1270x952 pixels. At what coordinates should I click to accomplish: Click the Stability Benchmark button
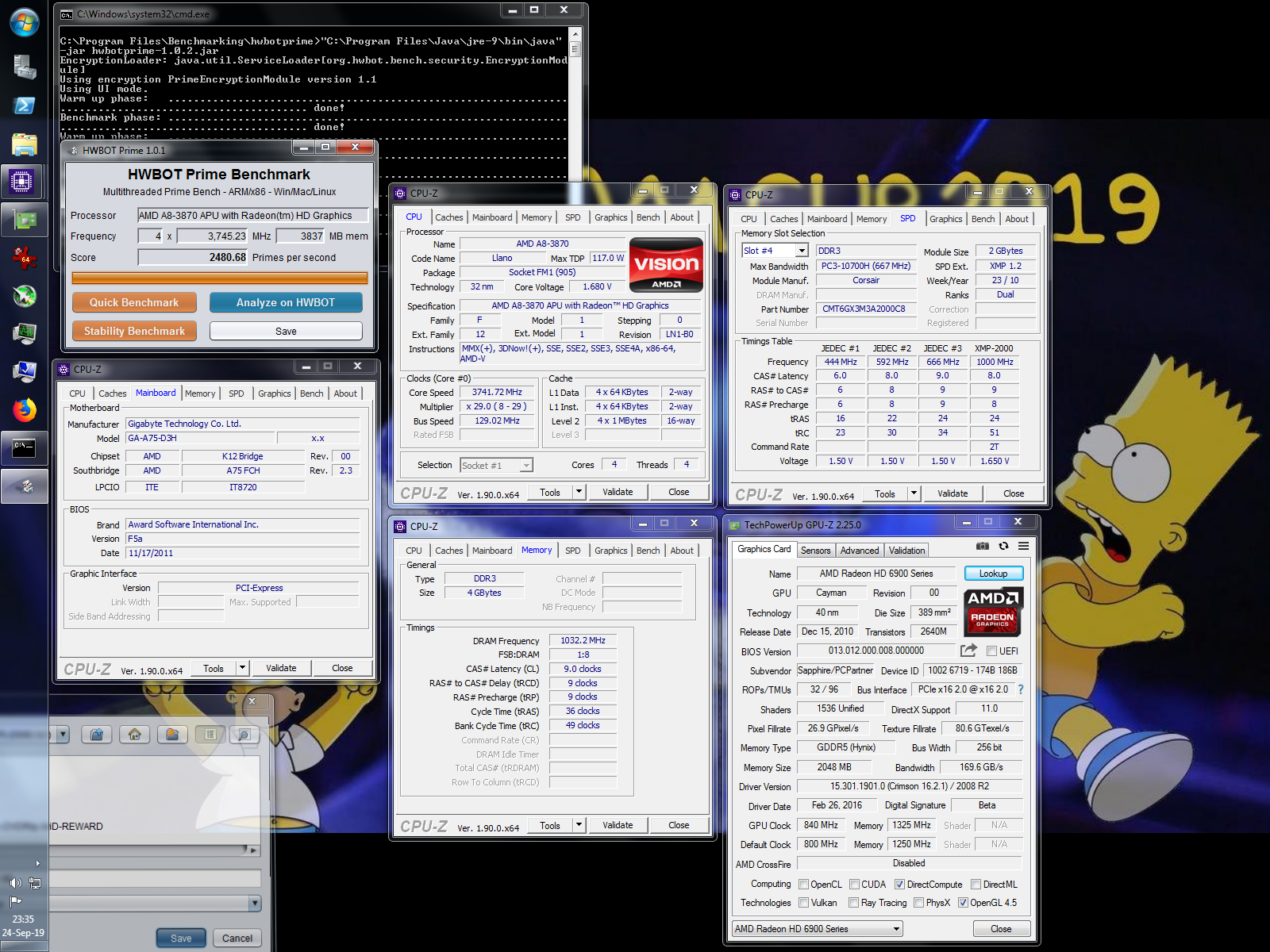pyautogui.click(x=134, y=331)
